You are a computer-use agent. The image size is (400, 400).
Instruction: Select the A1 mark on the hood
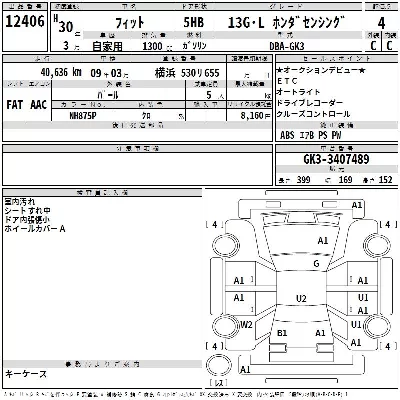click(x=323, y=241)
